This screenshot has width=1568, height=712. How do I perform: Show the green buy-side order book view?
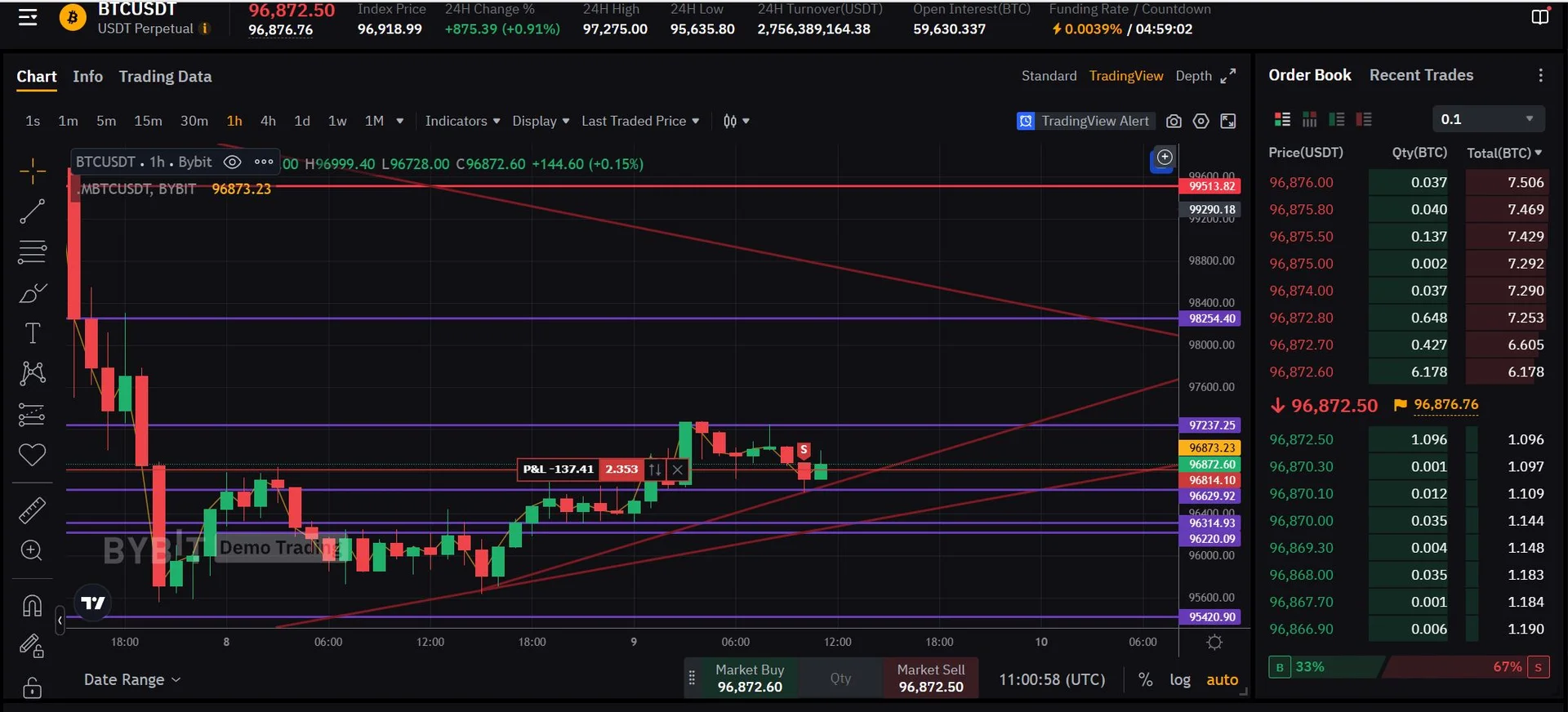click(x=1337, y=119)
